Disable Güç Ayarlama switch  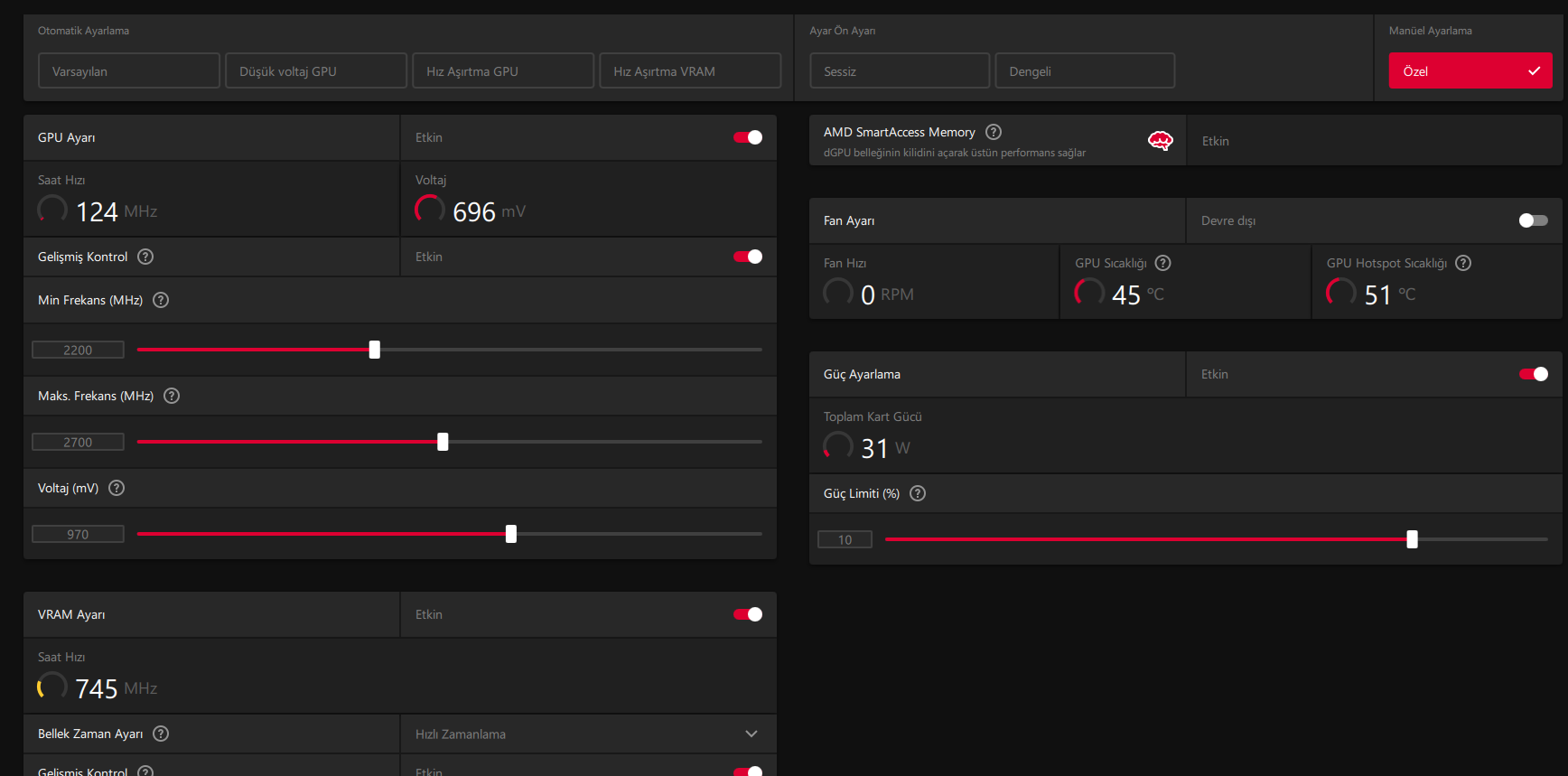coord(1534,374)
